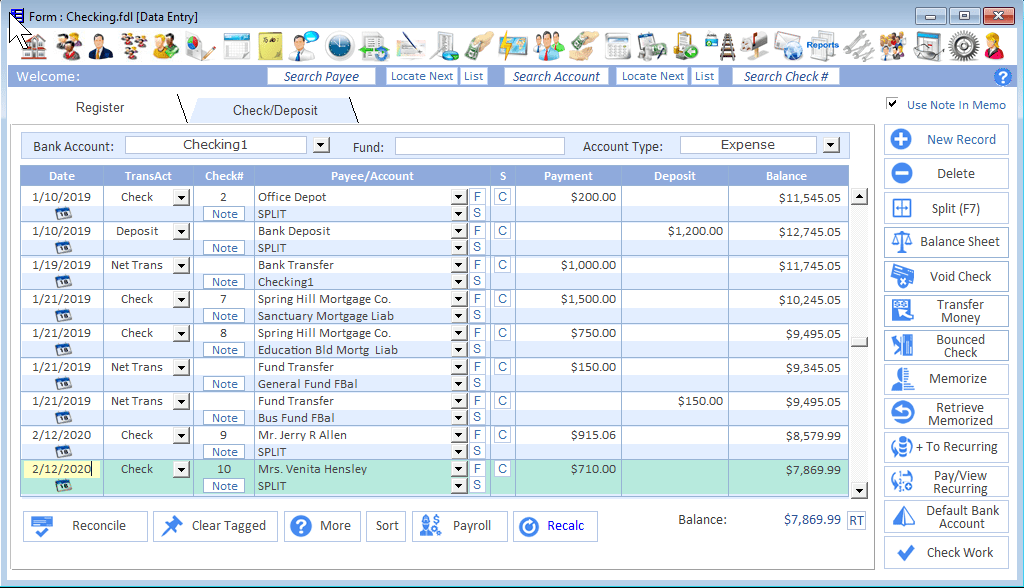Switch to the Register tab
1024x588 pixels.
100,108
